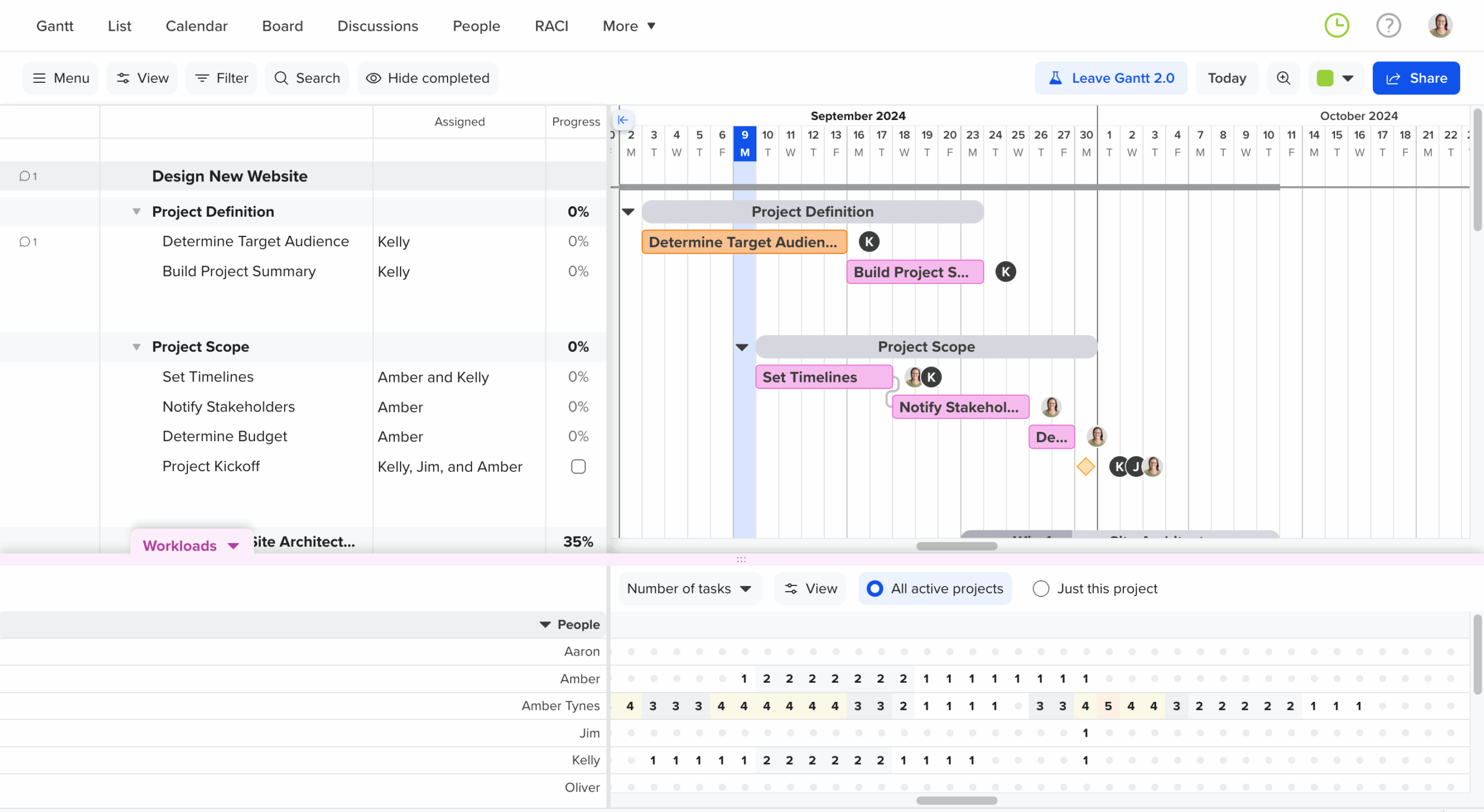Select the Just this project option
The image size is (1484, 812).
[1041, 588]
